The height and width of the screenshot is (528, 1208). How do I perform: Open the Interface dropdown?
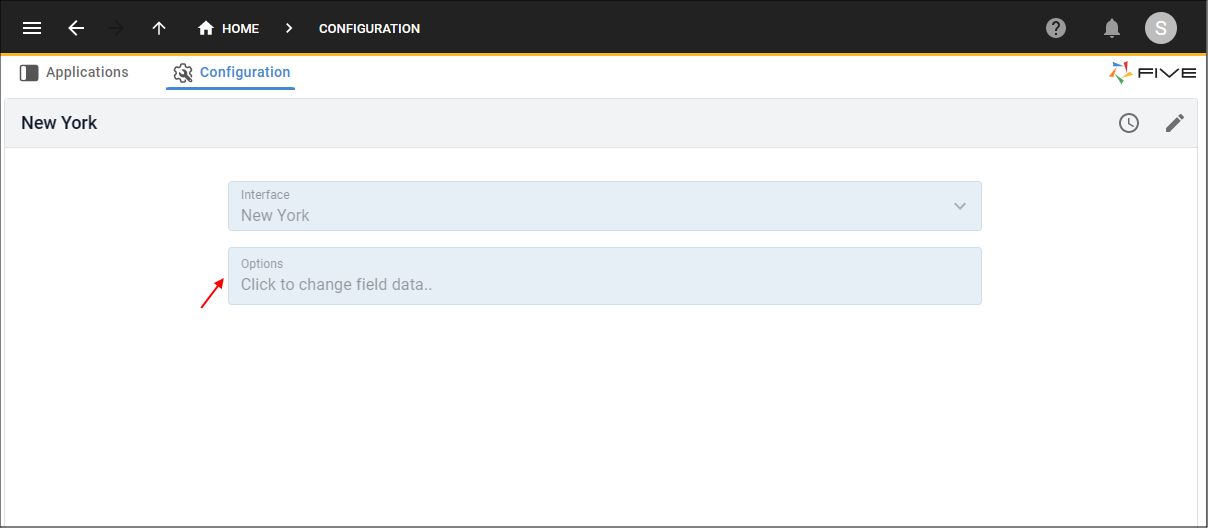pyautogui.click(x=605, y=206)
